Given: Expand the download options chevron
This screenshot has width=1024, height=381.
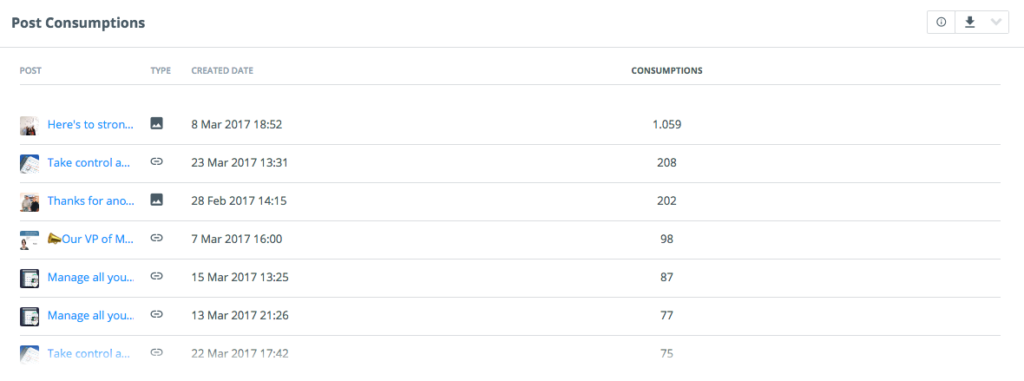Looking at the screenshot, I should pyautogui.click(x=996, y=22).
